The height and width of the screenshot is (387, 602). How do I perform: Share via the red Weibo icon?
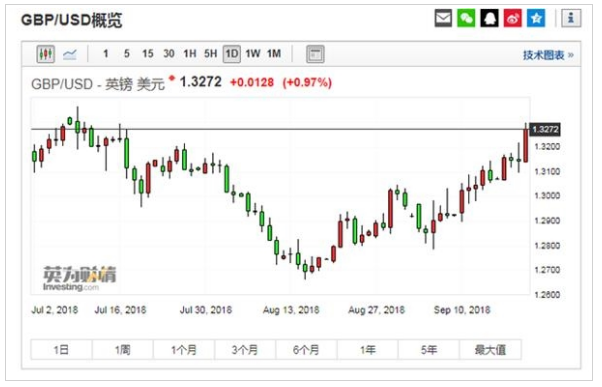click(x=513, y=18)
